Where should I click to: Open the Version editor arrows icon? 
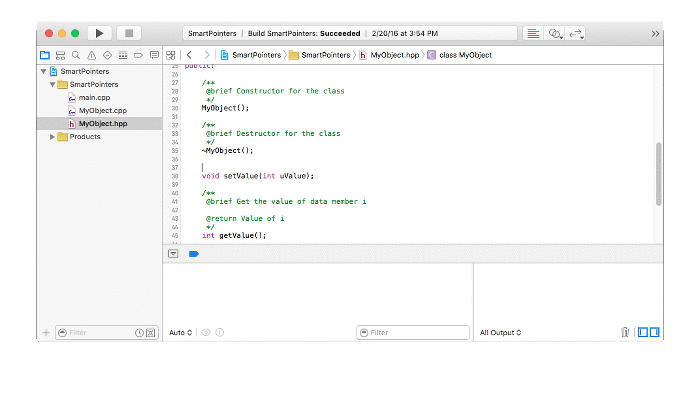click(576, 33)
